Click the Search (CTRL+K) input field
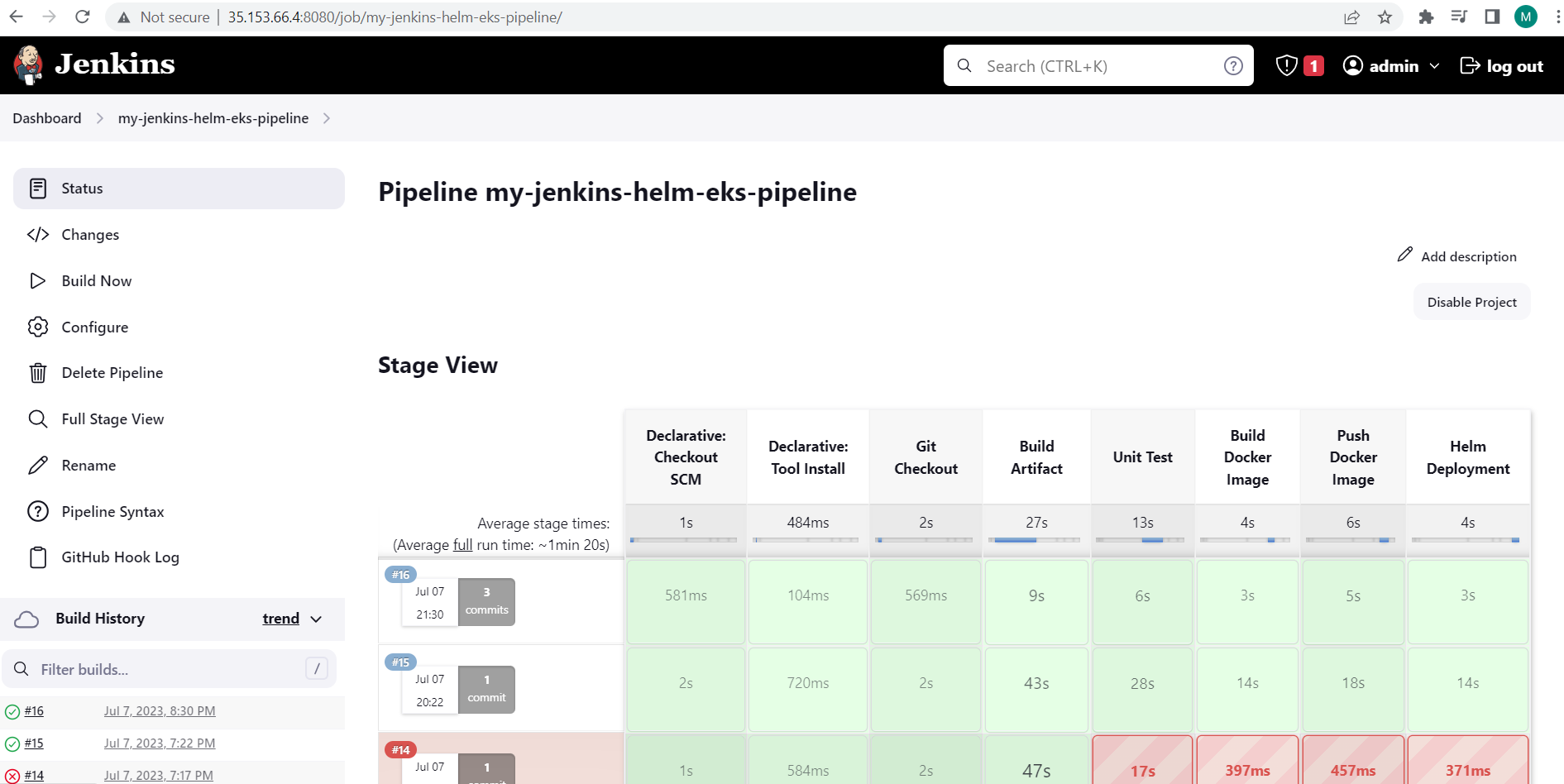Screen dimensions: 1564x784 click(1098, 65)
